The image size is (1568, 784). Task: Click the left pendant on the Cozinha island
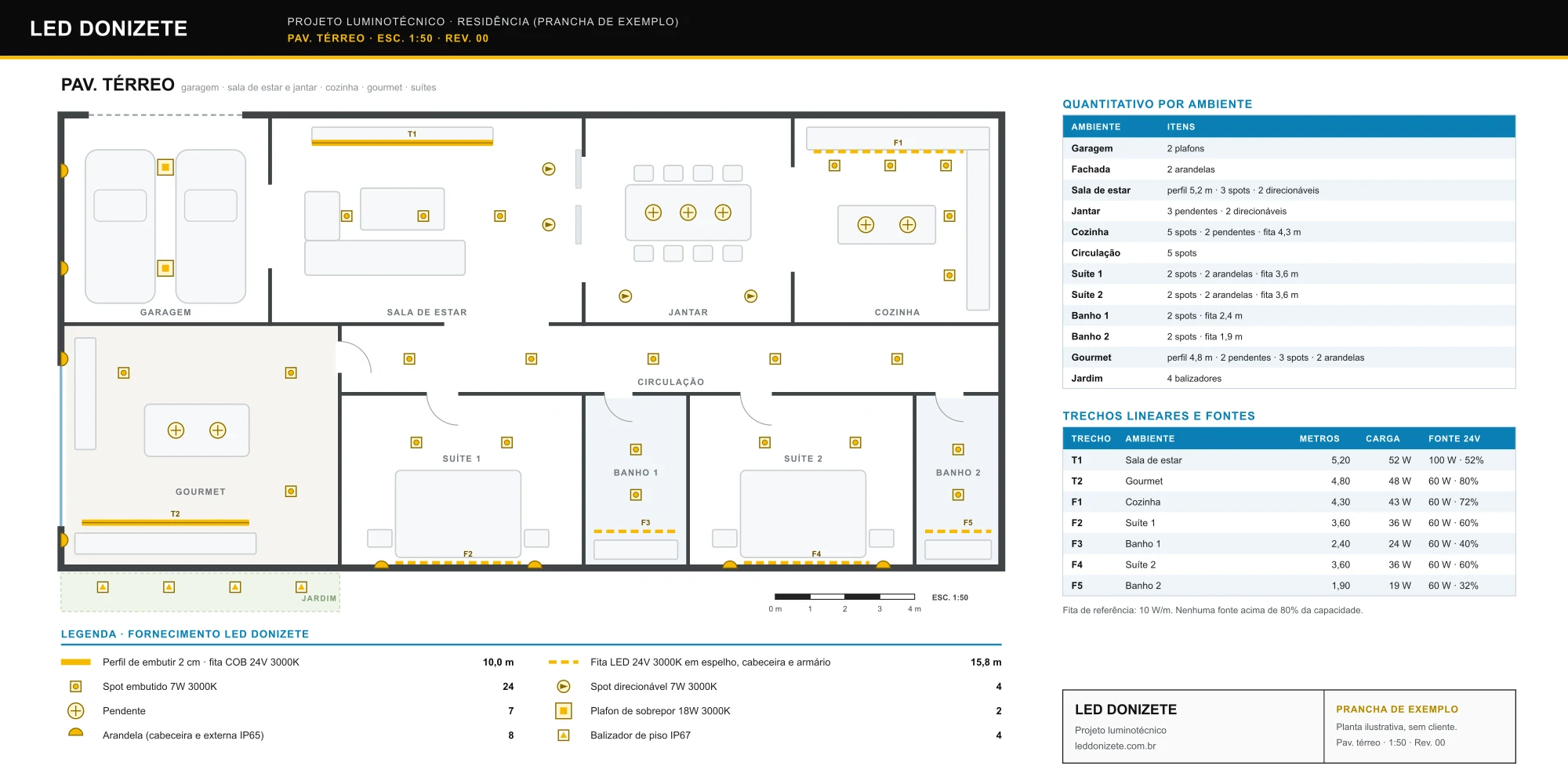(x=866, y=225)
